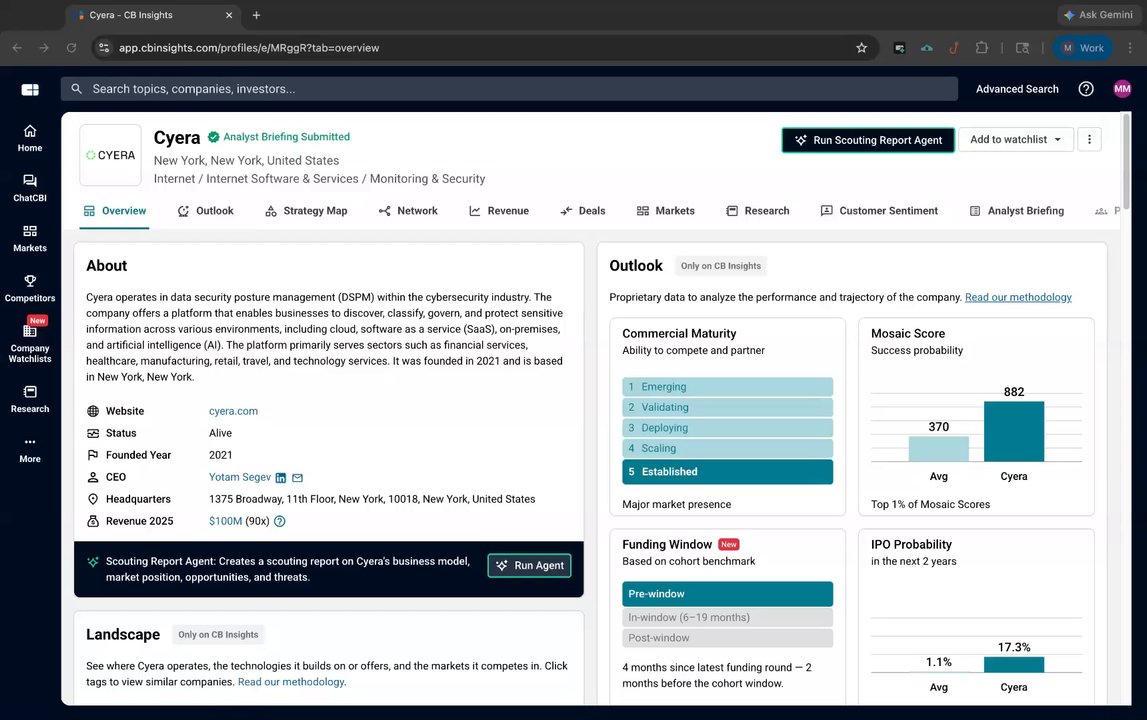
Task: Click the Avg Mosaic Score bar
Action: point(939,449)
